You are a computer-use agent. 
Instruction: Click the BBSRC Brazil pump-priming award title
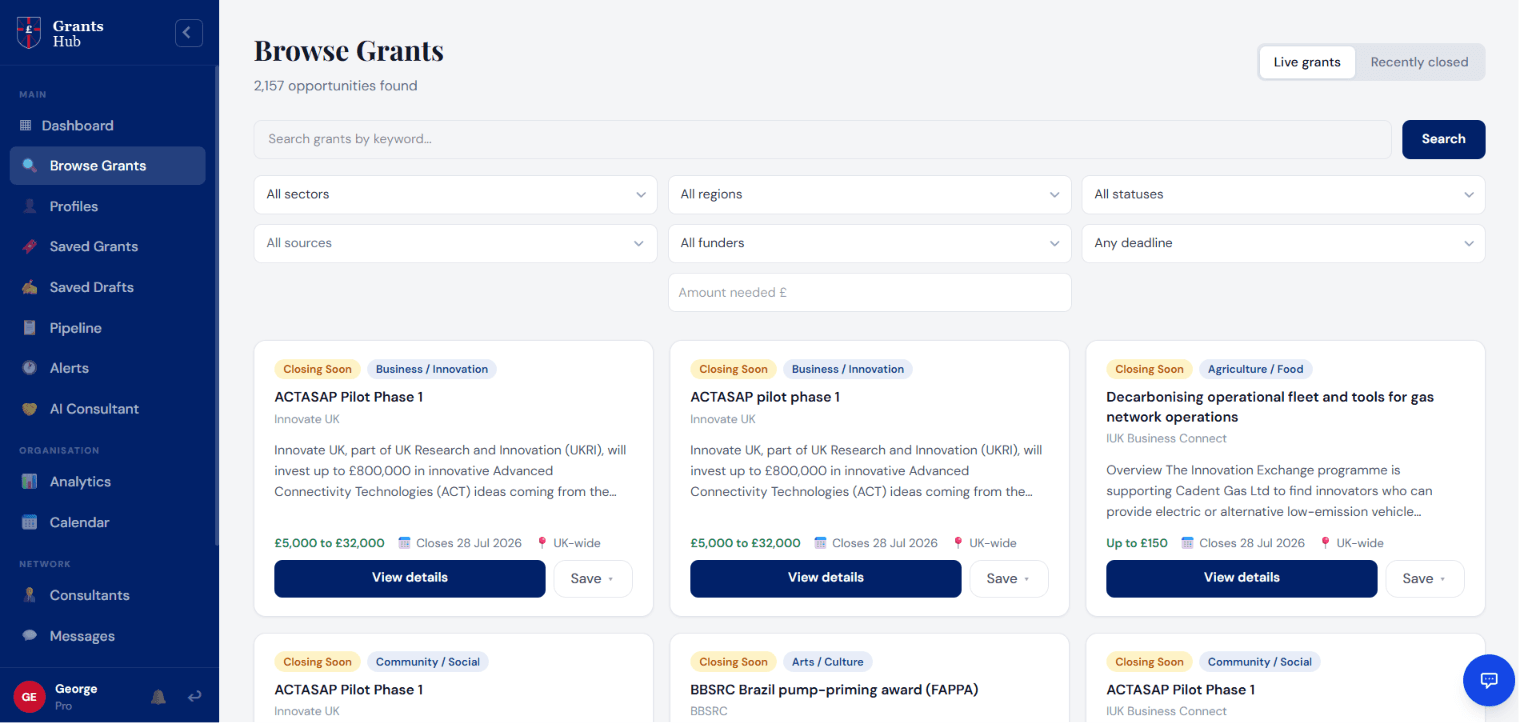[x=834, y=690]
